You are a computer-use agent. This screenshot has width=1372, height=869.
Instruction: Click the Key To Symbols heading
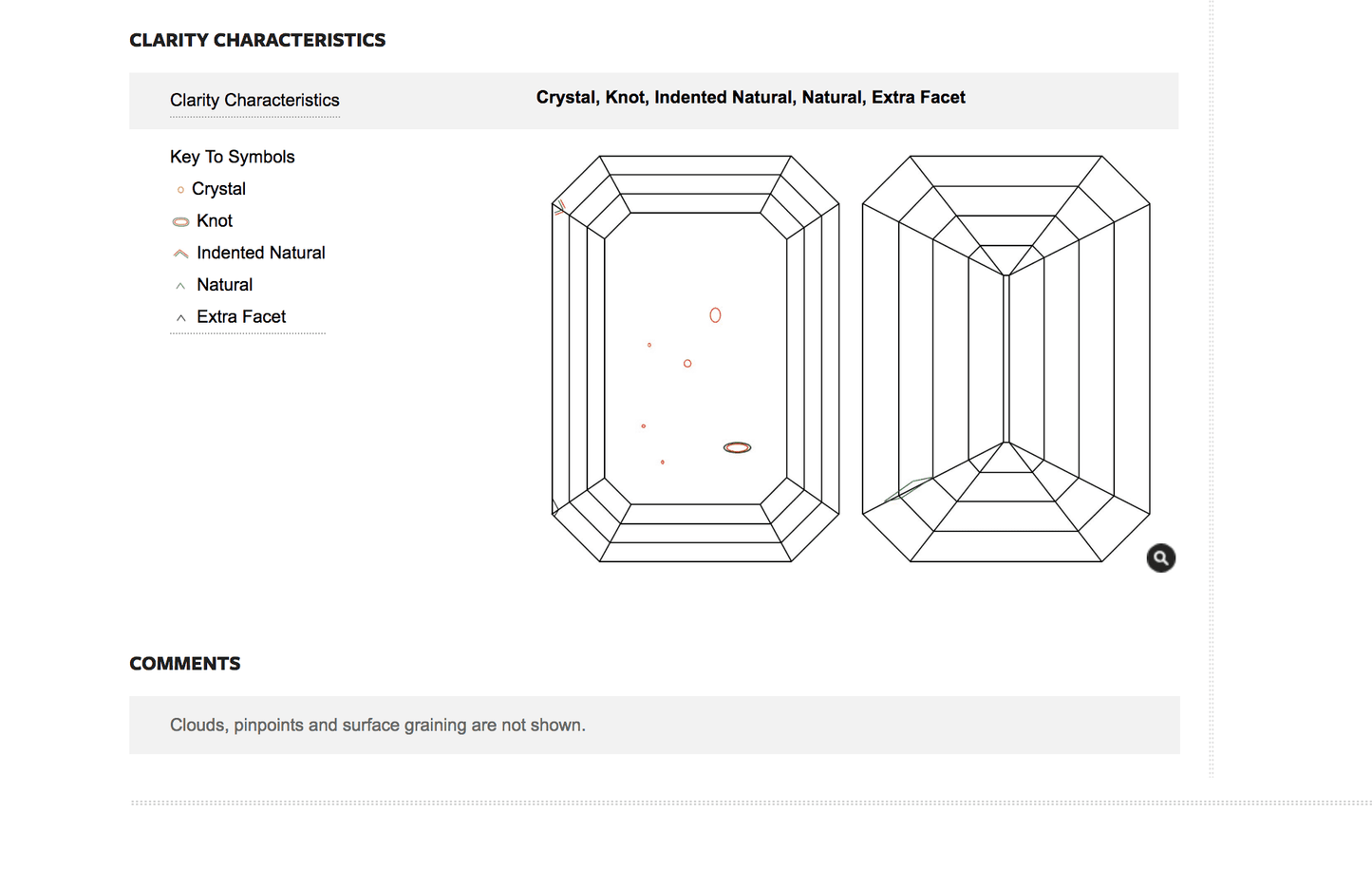coord(233,157)
